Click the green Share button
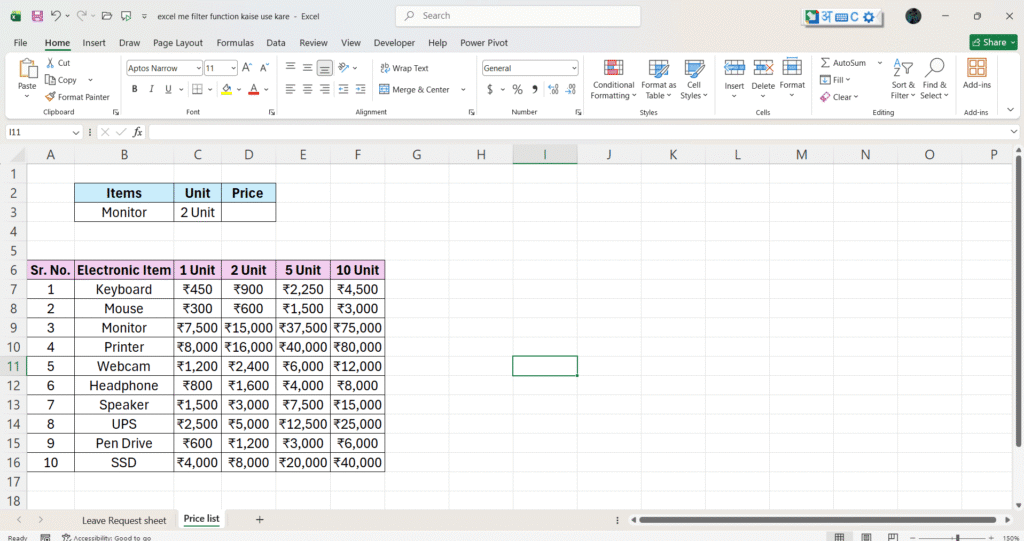Screen dimensions: 1024x541 click(x=993, y=42)
